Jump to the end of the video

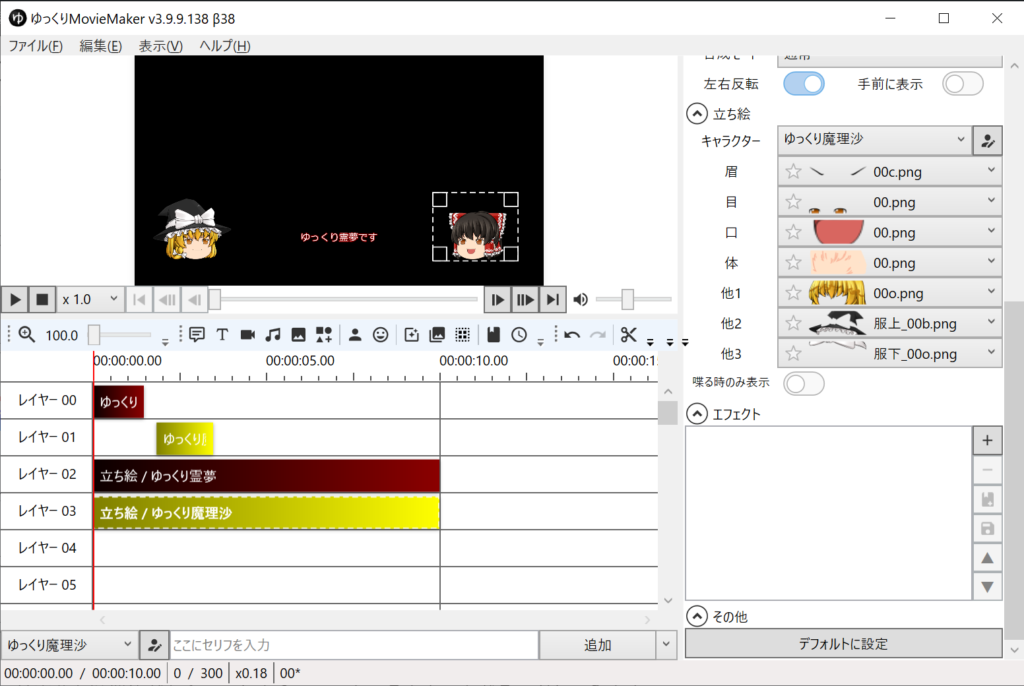pyautogui.click(x=552, y=300)
